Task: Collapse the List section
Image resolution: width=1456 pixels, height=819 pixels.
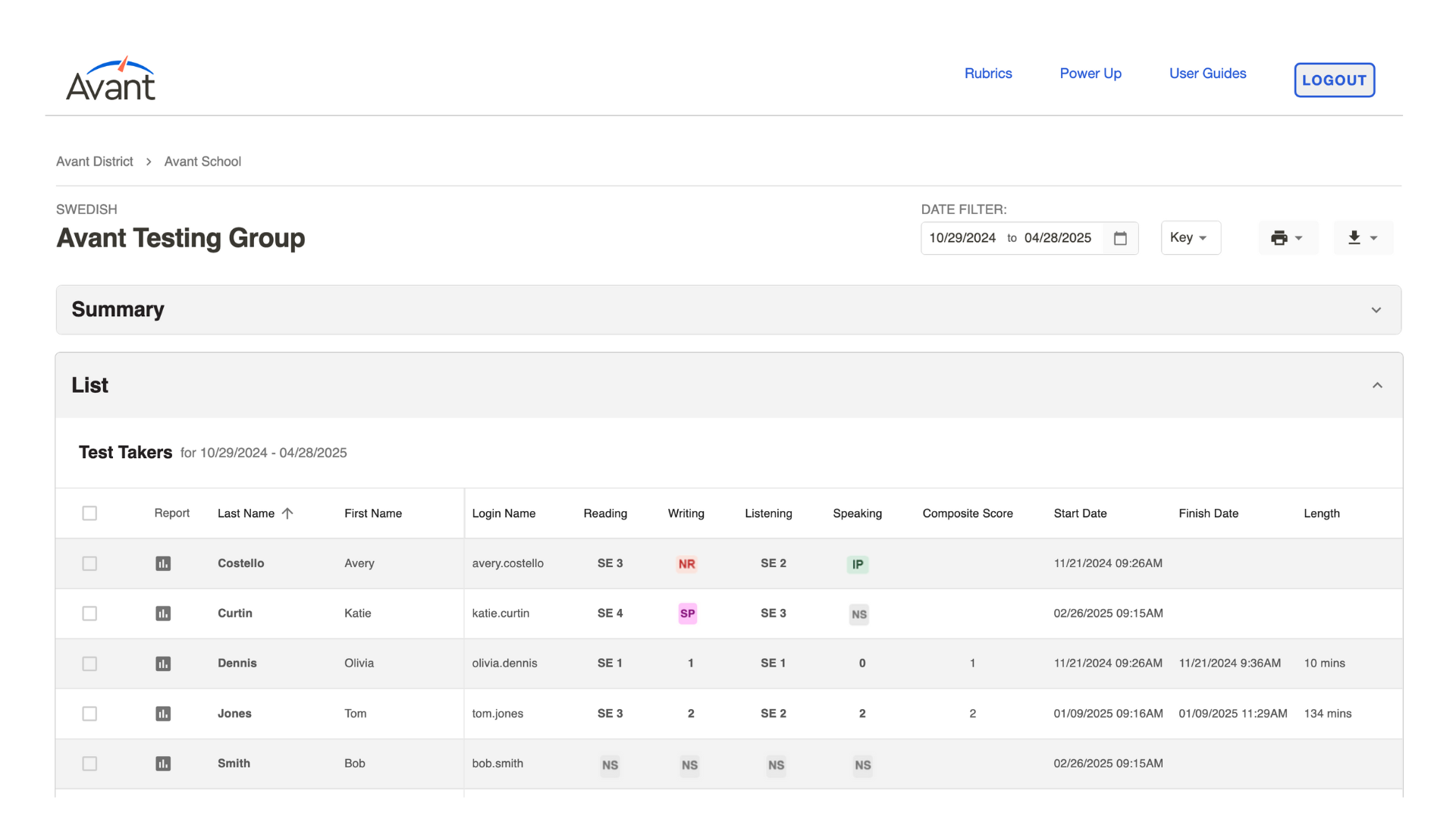Action: tap(728, 385)
